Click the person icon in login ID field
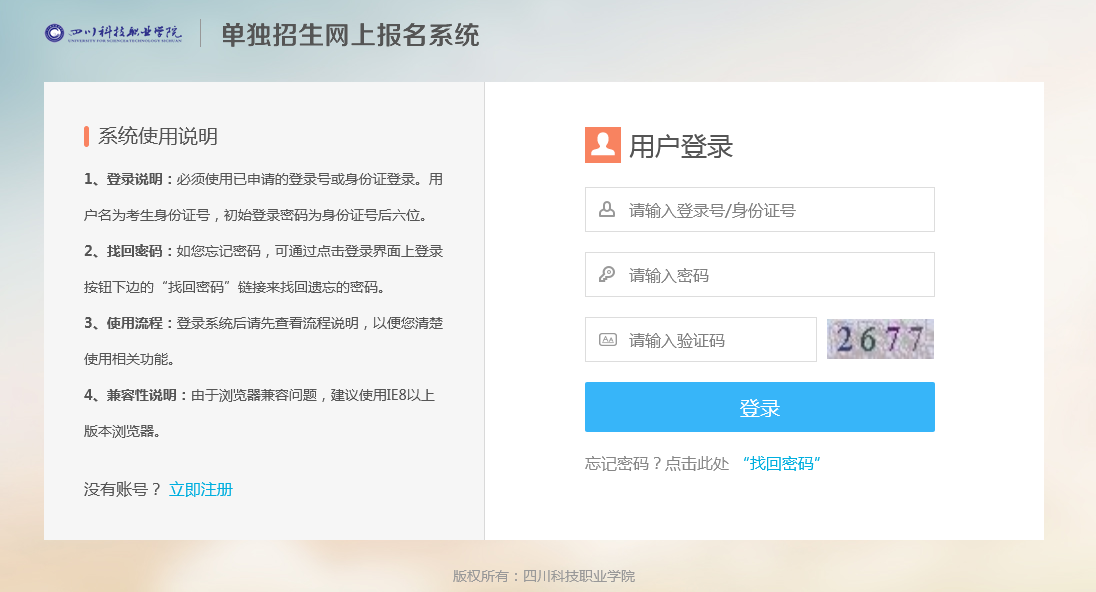This screenshot has width=1096, height=592. click(607, 209)
